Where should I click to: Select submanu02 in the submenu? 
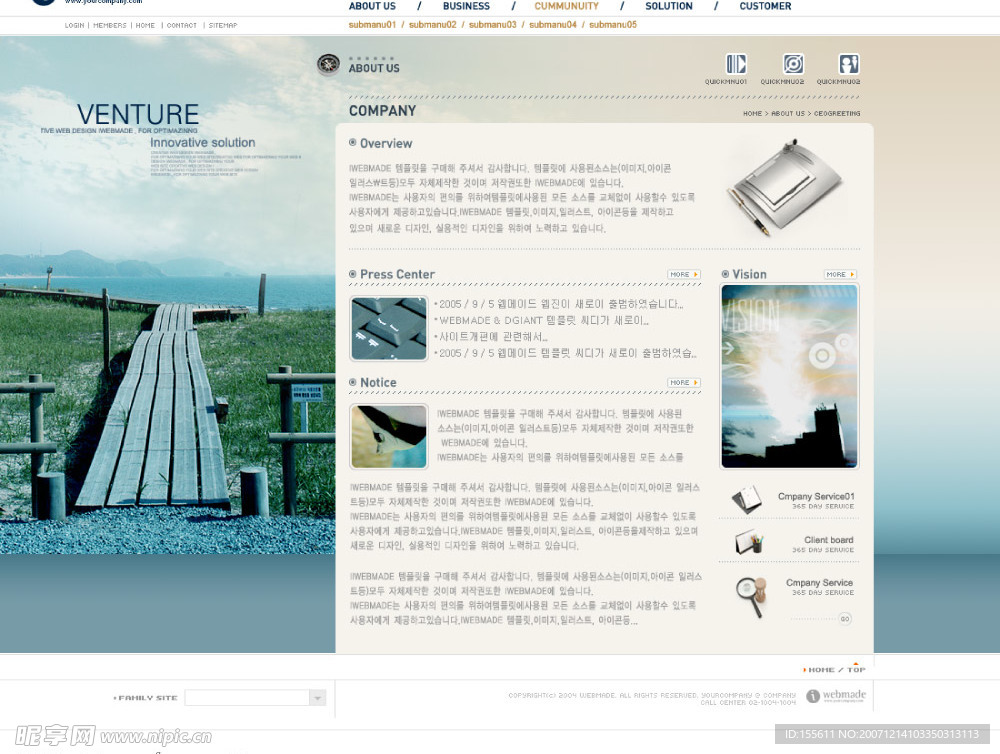coord(432,25)
